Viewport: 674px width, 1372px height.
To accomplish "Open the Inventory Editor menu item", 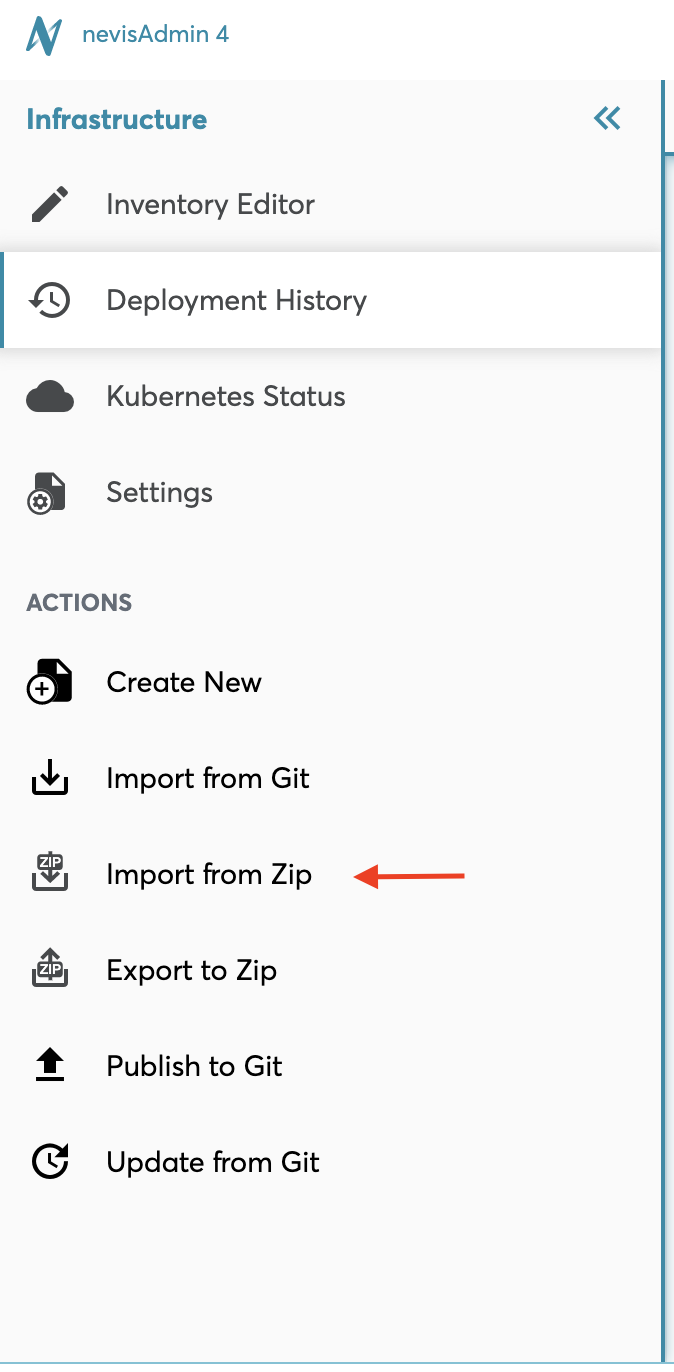I will tap(210, 205).
